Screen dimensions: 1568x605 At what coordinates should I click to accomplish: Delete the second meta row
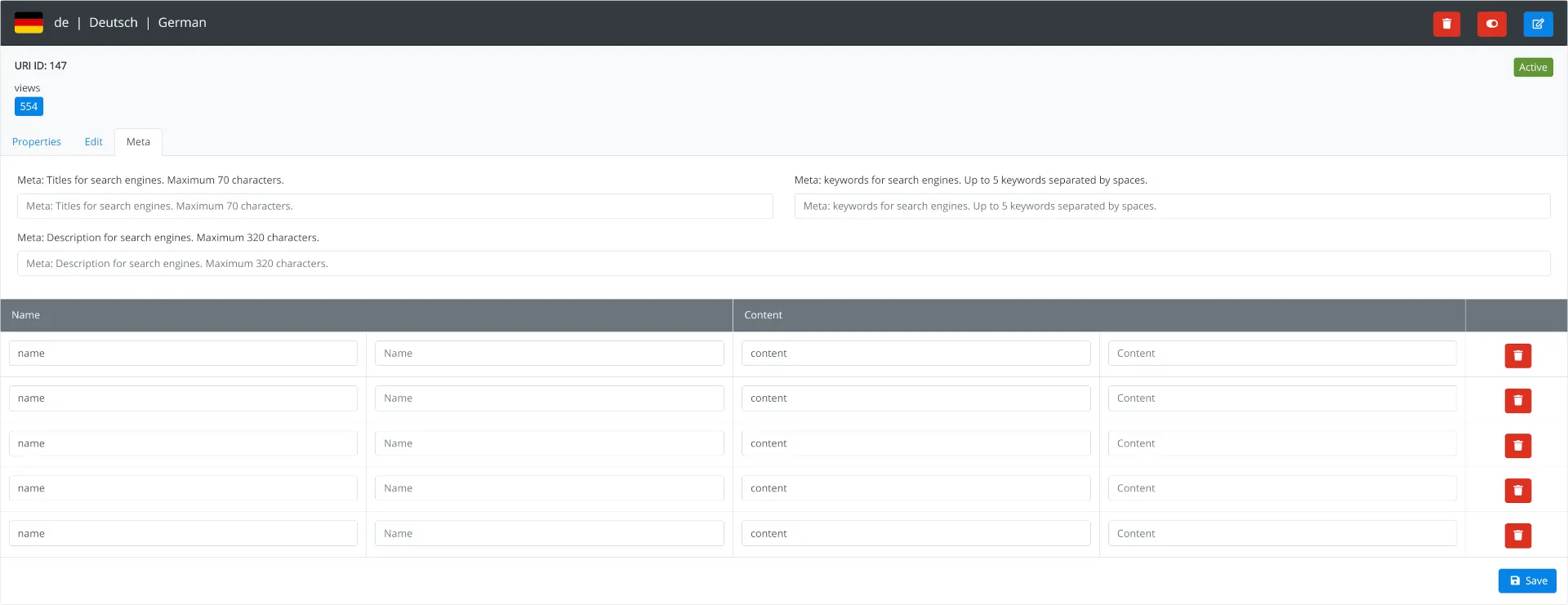(x=1517, y=401)
